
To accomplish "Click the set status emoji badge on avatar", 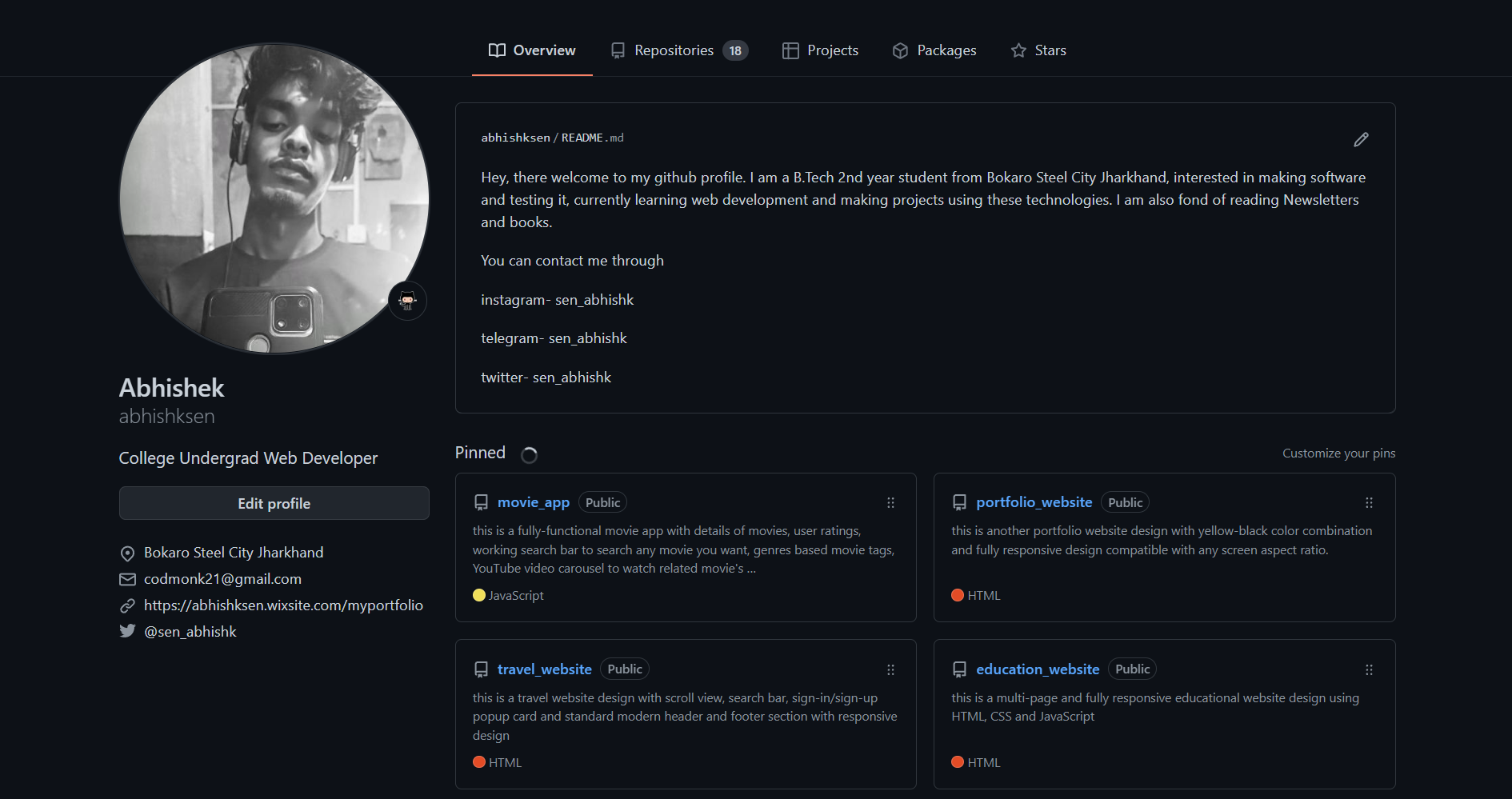I will [407, 301].
